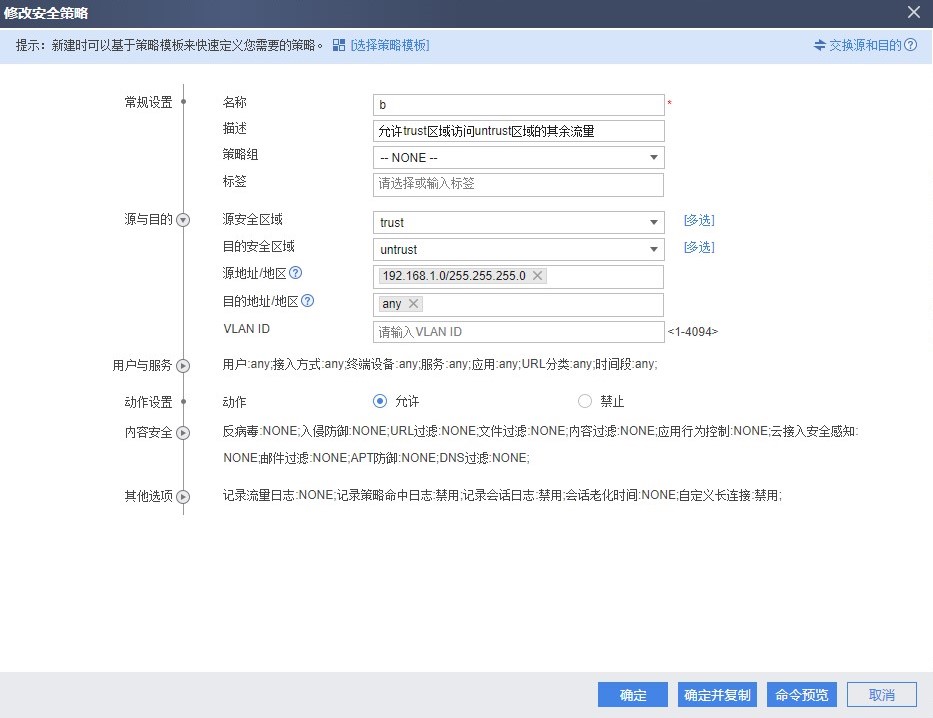Click the 确定 confirm button
This screenshot has width=933, height=718.
(x=632, y=695)
